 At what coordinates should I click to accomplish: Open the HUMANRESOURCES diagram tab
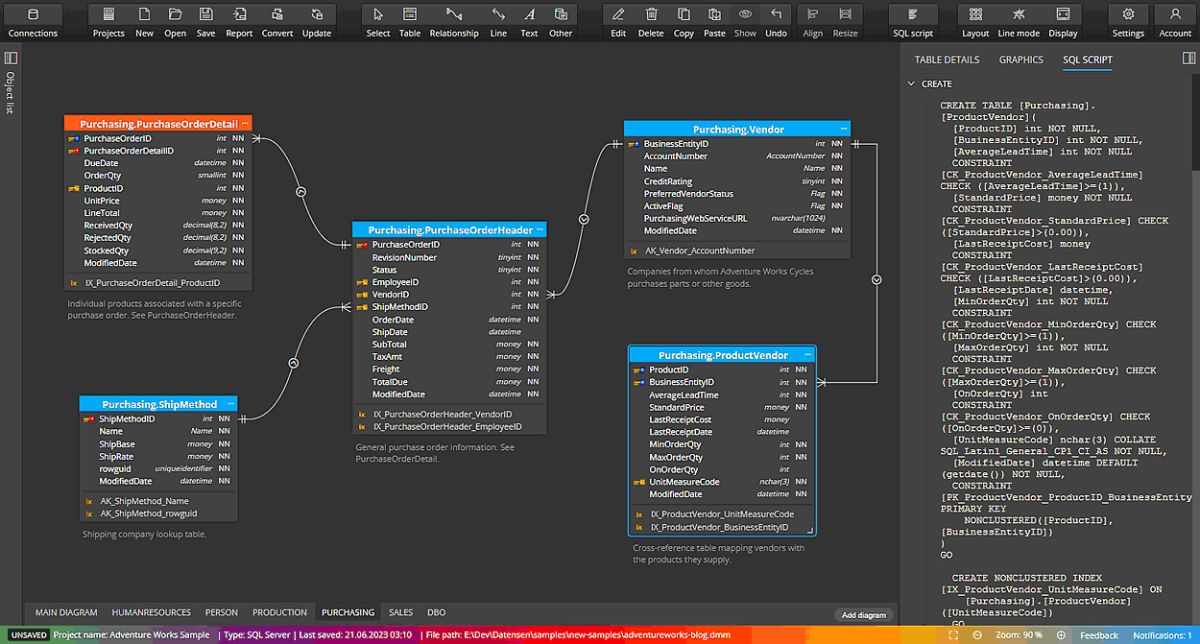click(151, 612)
